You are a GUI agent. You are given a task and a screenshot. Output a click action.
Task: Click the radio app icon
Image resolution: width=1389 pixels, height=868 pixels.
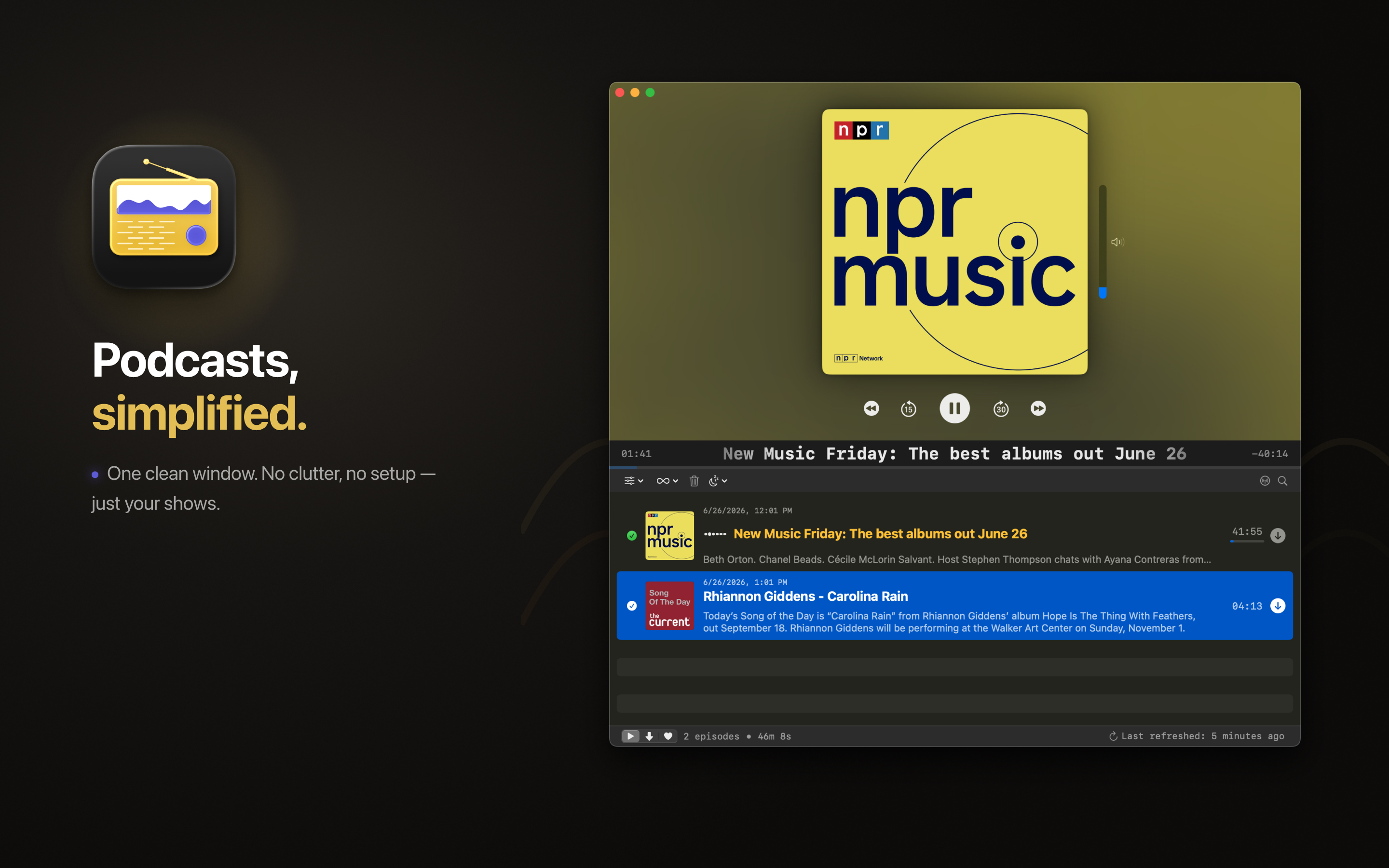coord(164,217)
